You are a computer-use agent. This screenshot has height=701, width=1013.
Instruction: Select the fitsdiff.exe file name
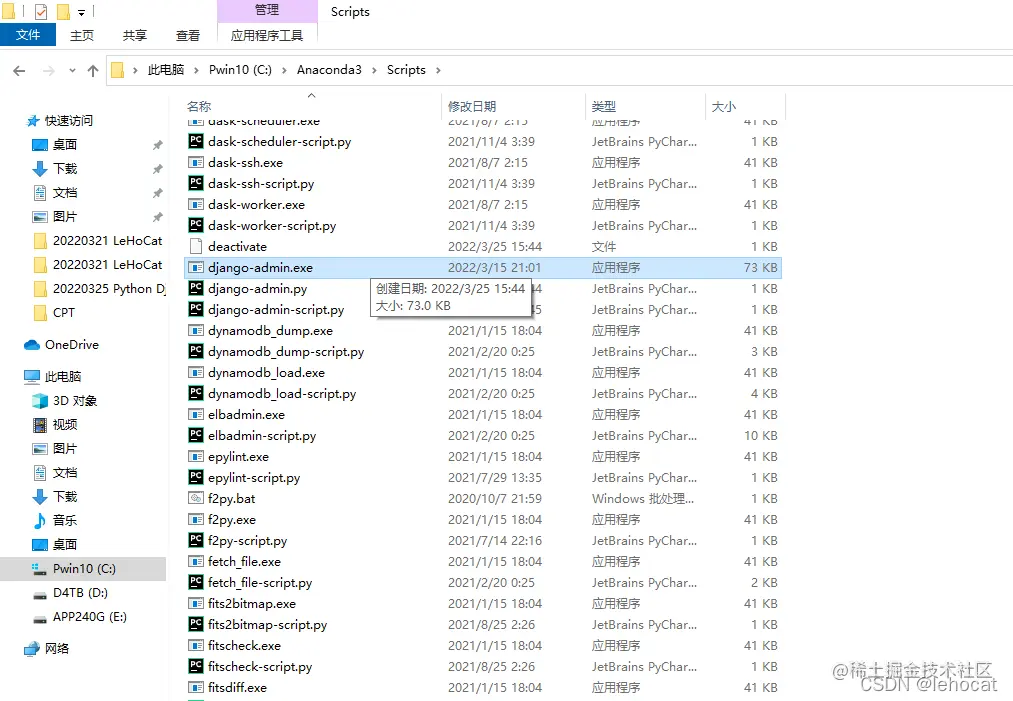pos(237,687)
